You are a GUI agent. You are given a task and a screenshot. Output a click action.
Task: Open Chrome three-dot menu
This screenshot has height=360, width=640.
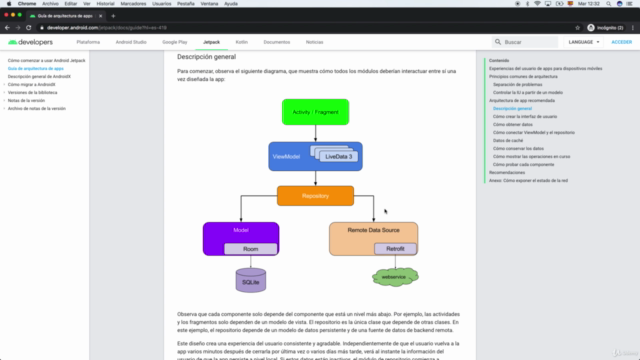pyautogui.click(x=633, y=28)
